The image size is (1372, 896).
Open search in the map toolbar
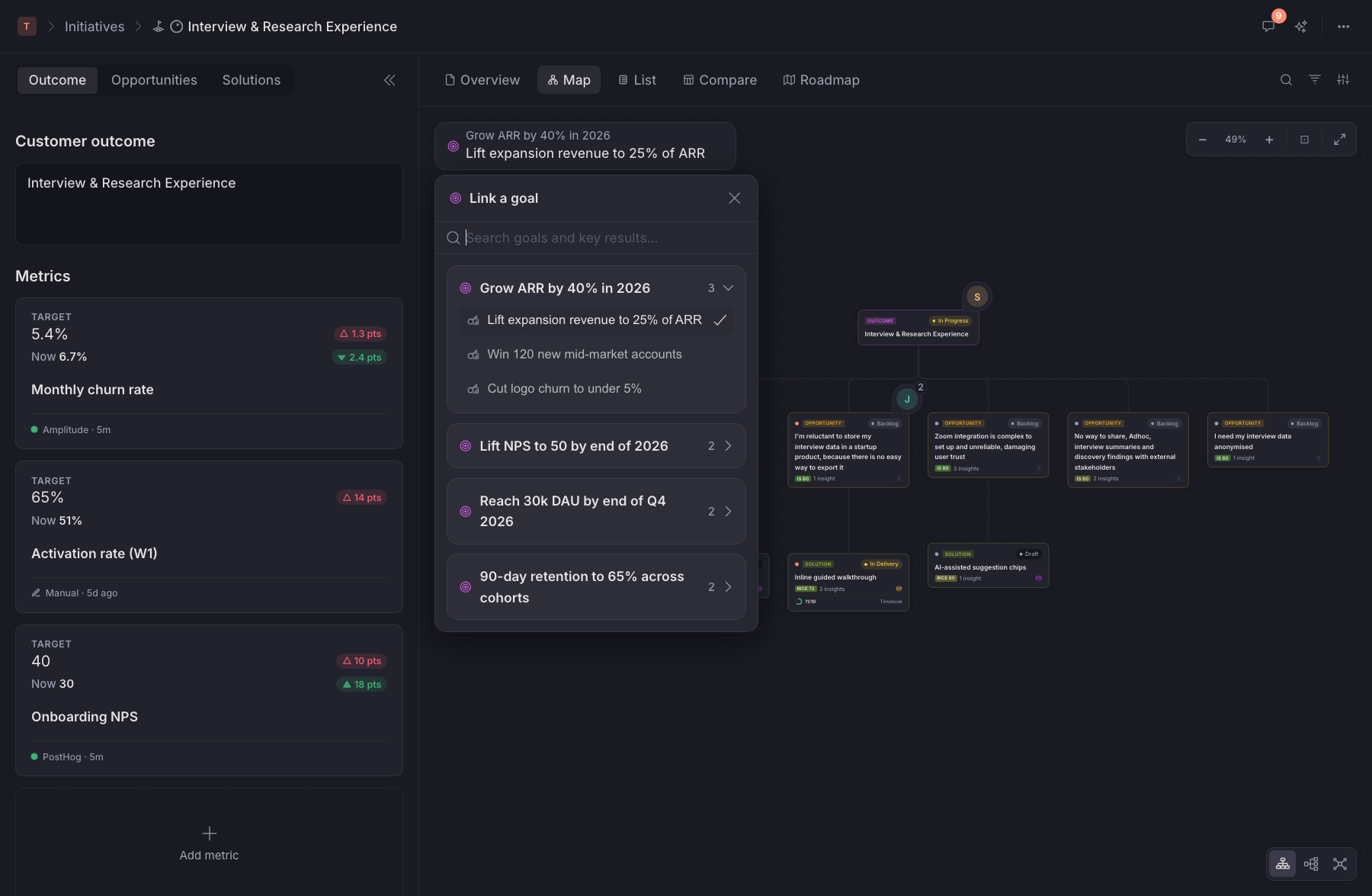[1286, 80]
